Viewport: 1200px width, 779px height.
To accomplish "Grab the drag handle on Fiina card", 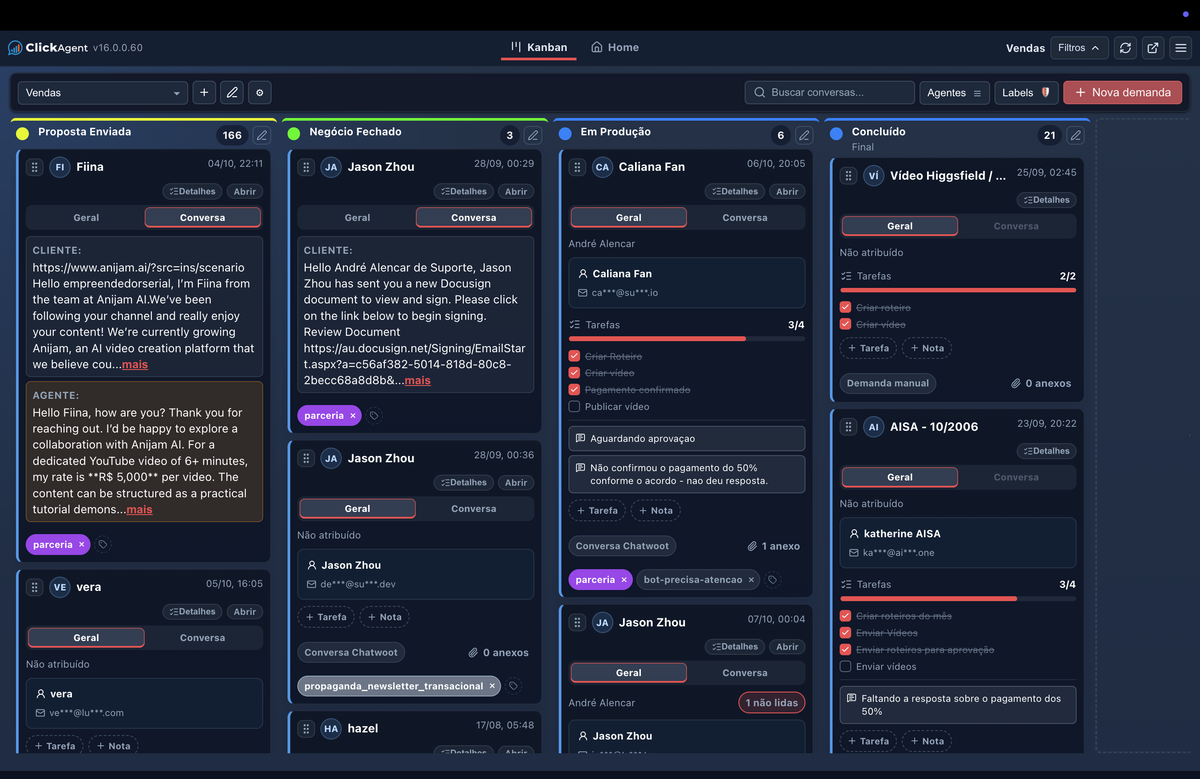I will coord(34,167).
